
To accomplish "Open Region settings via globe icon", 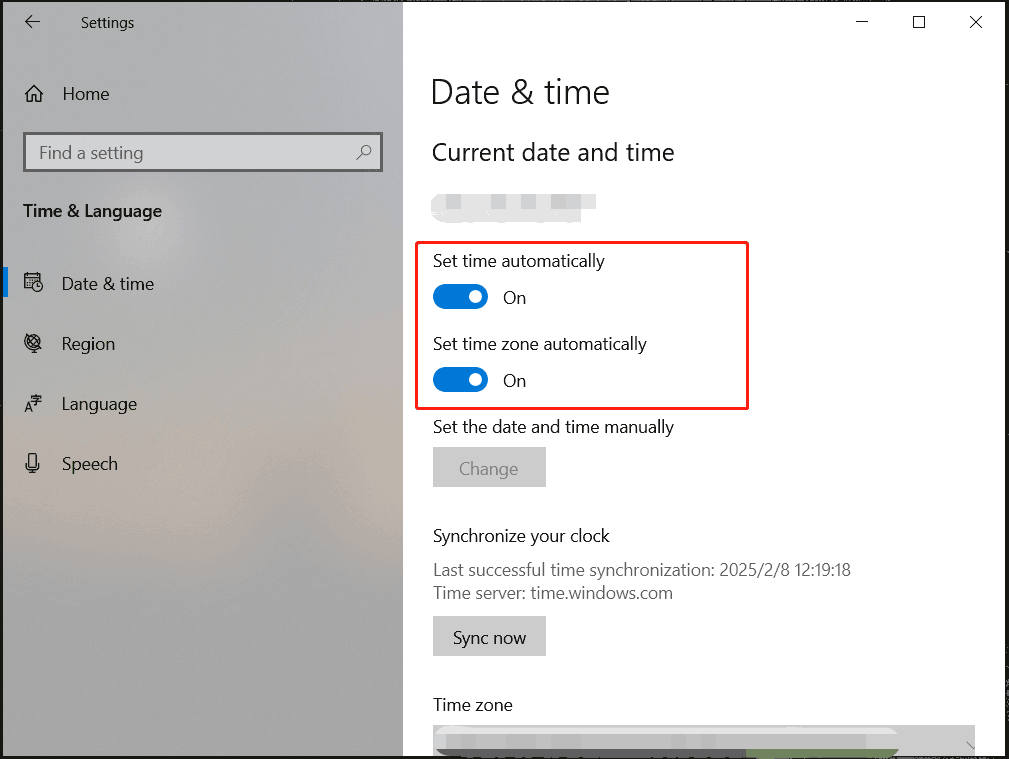I will point(33,343).
